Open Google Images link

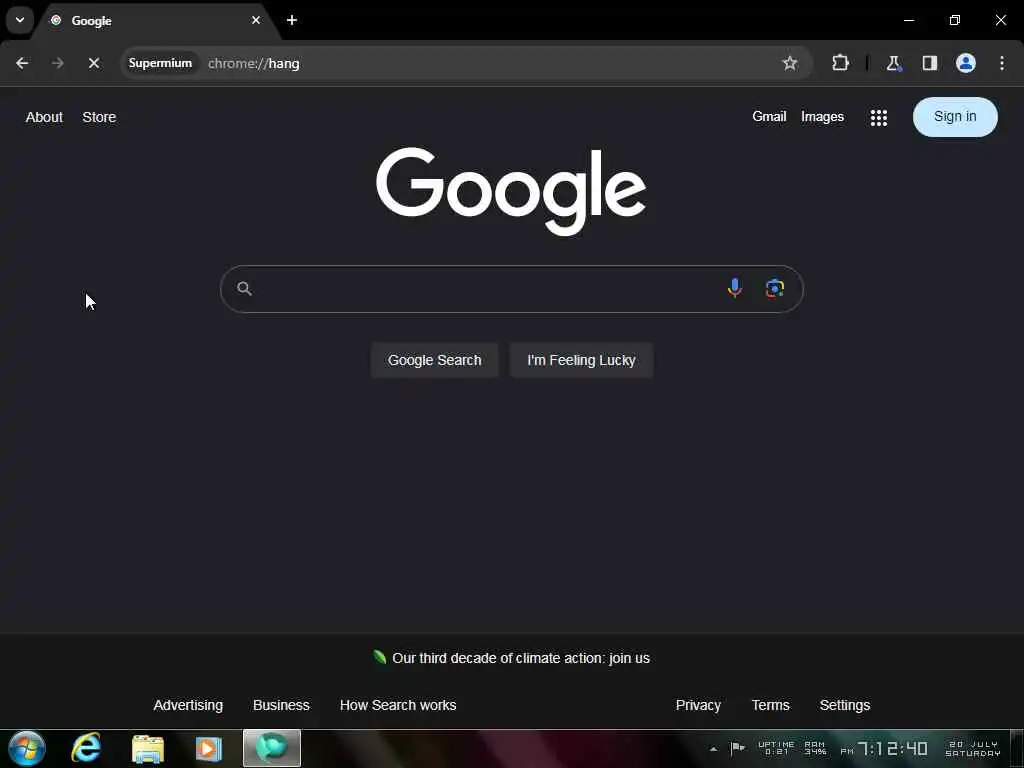tap(822, 116)
